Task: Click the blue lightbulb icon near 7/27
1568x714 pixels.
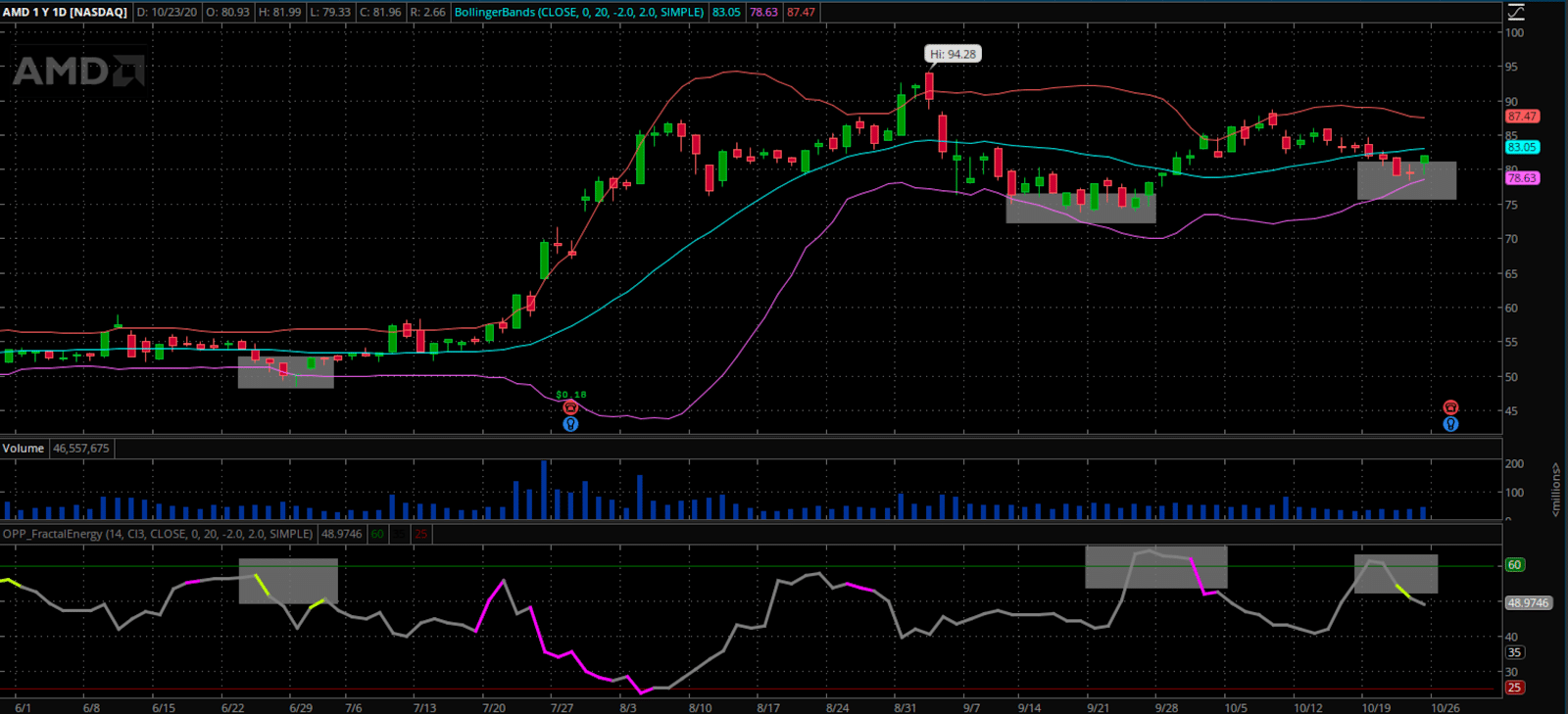Action: (x=570, y=424)
